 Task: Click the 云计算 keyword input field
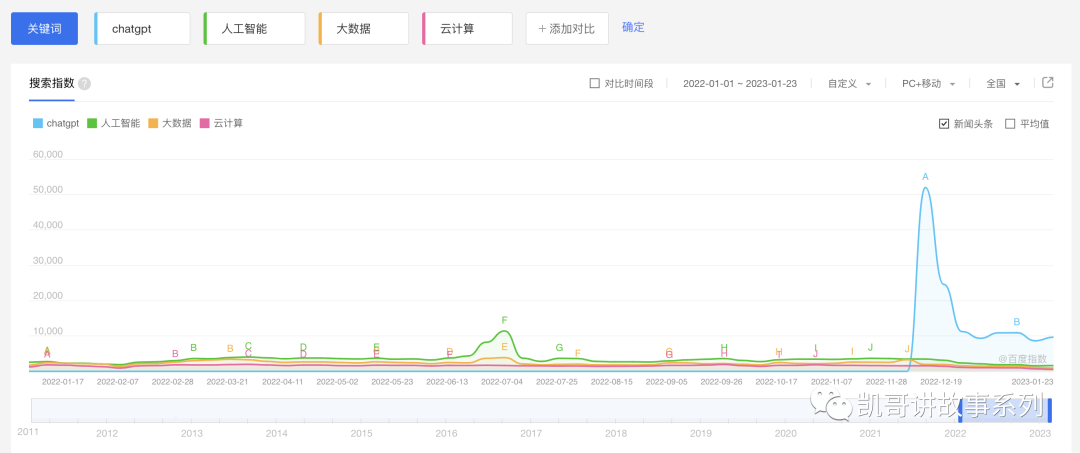point(468,28)
